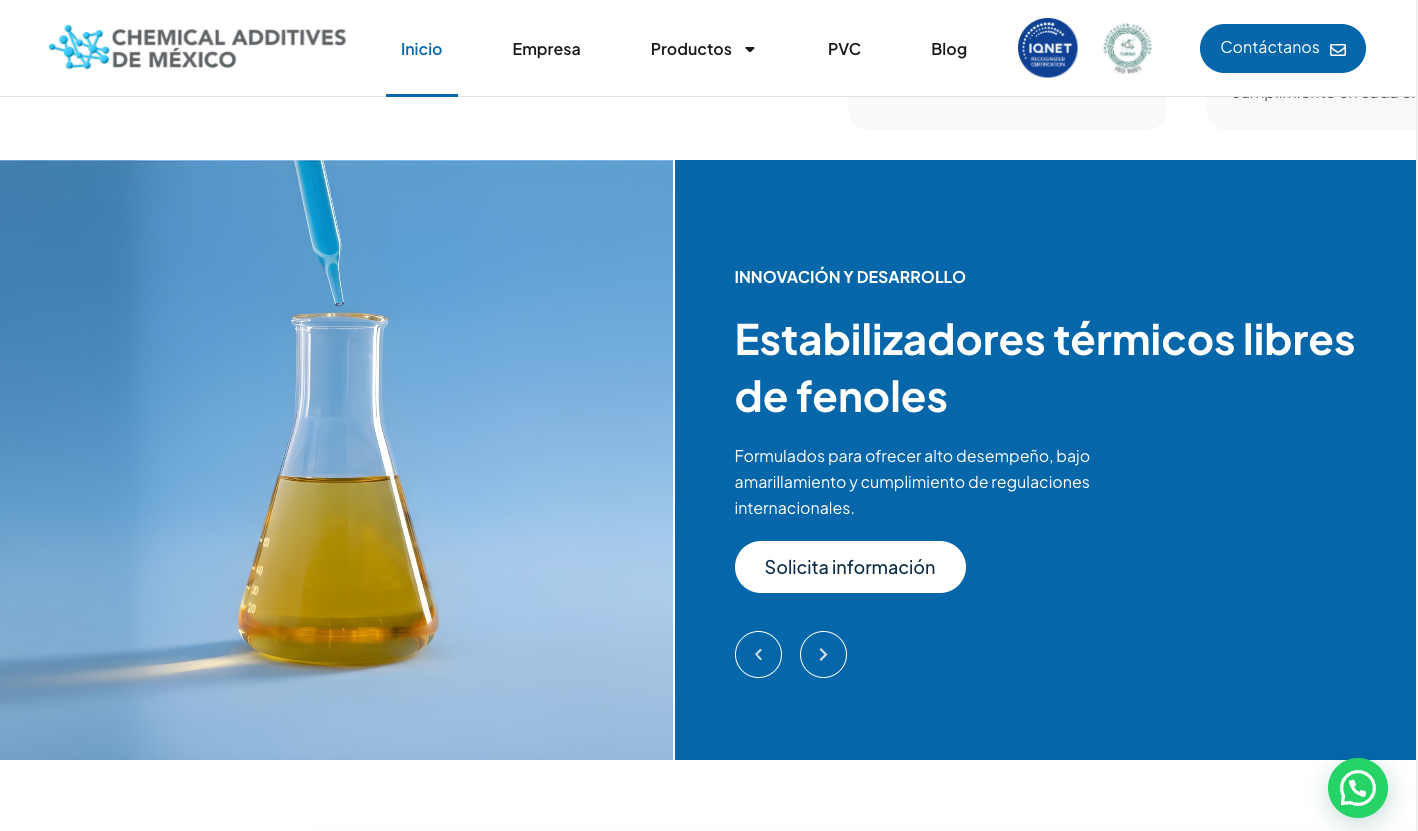Screen dimensions: 1418x831
Task: Open WhatsApp chat floating button
Action: tap(1358, 788)
